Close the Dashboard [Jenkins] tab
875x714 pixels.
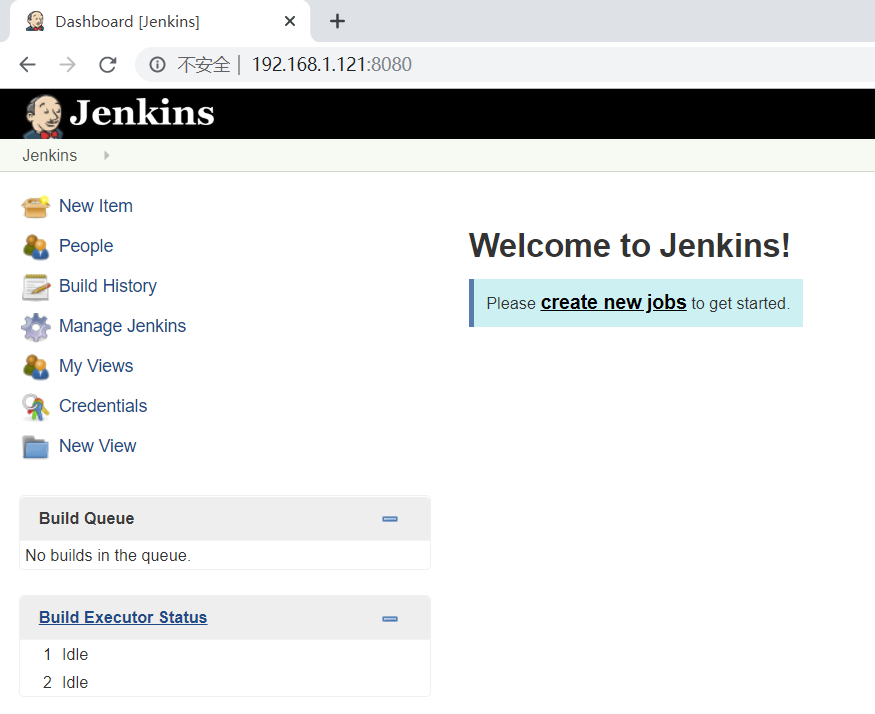point(290,21)
